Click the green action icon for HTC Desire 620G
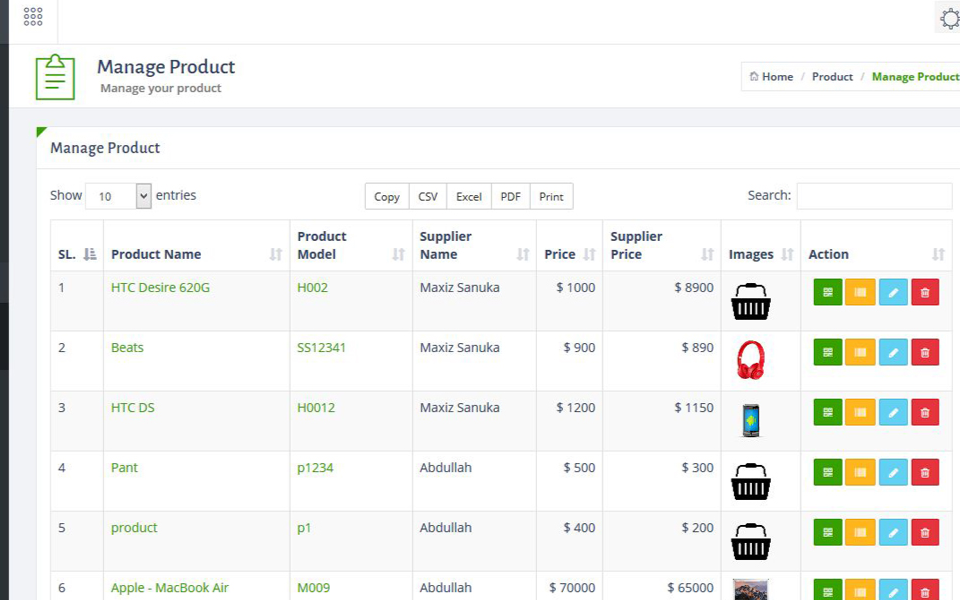This screenshot has width=960, height=600. tap(828, 292)
